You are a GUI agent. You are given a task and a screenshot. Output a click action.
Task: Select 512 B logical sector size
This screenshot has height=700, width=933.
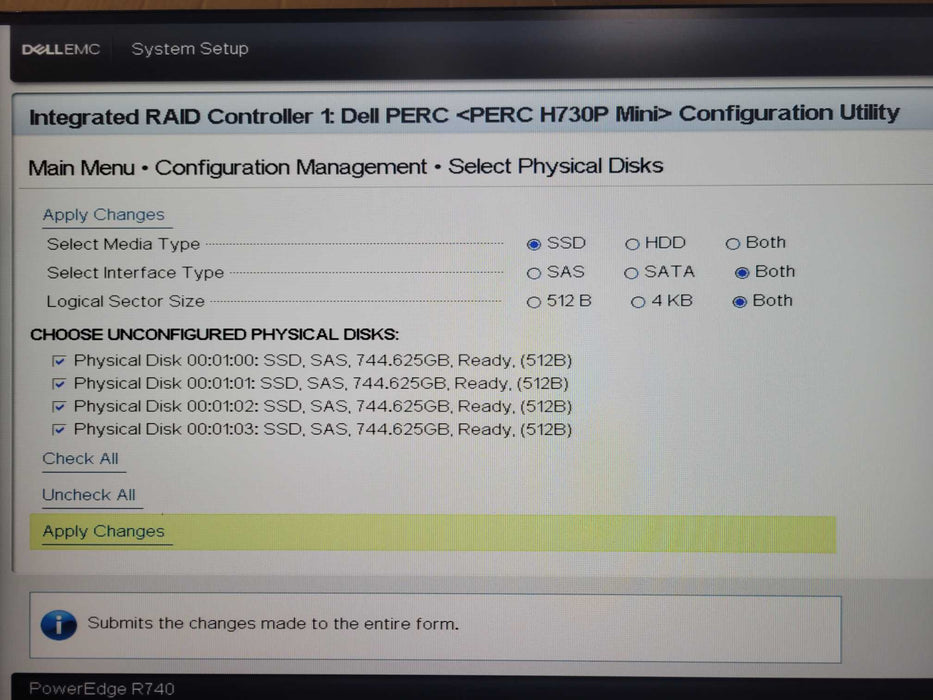534,302
